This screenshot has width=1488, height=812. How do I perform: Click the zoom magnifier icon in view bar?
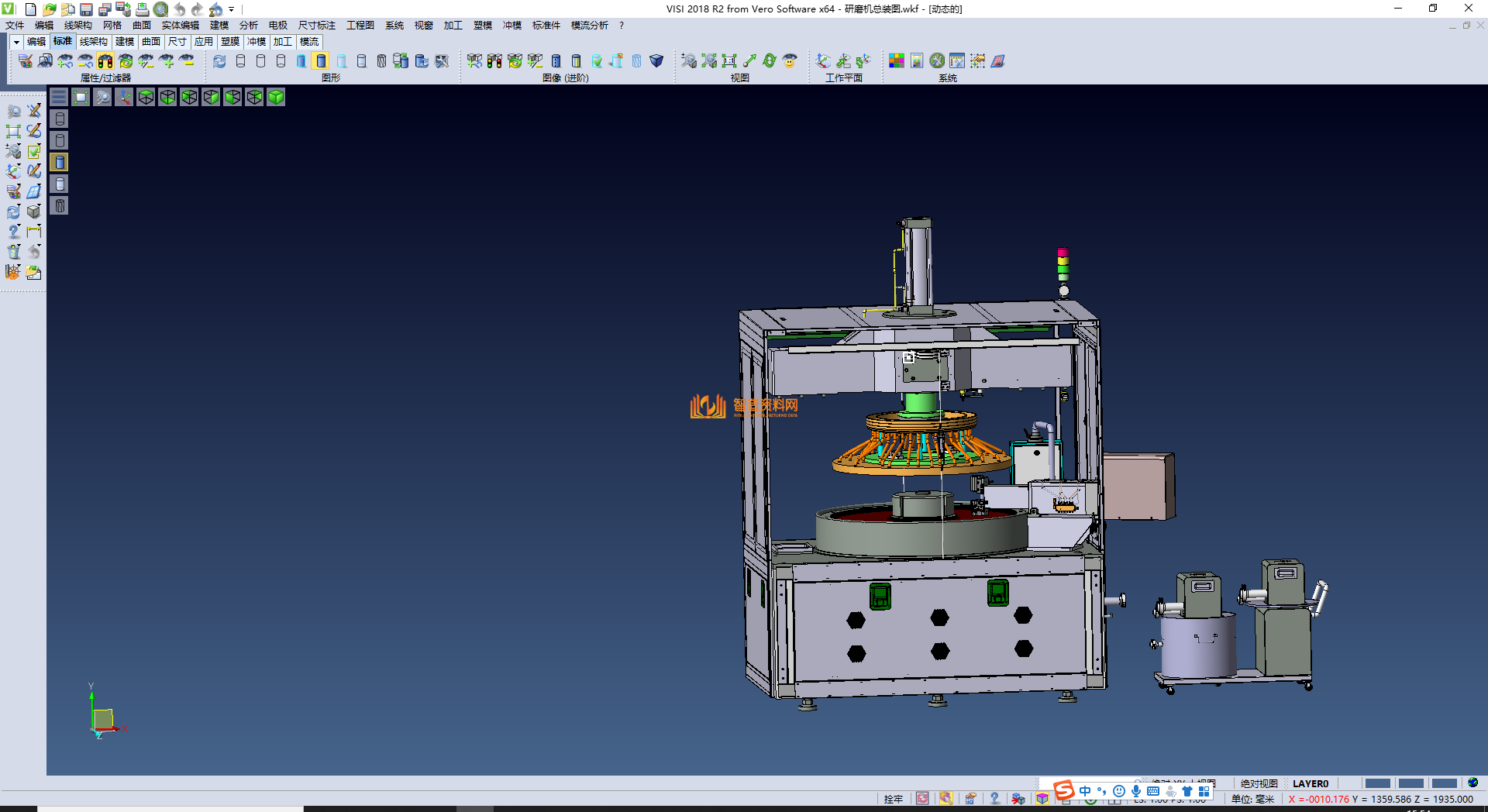(x=102, y=97)
